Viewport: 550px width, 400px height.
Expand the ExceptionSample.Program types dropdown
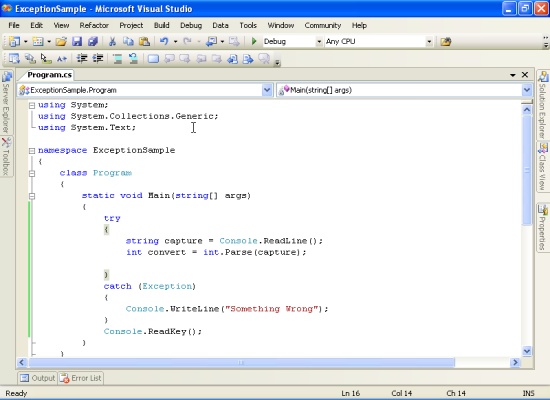tap(267, 90)
